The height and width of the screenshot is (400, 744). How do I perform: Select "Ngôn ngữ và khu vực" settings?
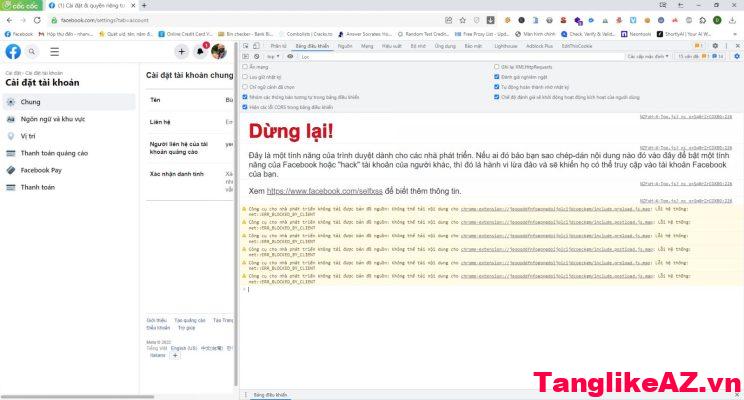point(53,119)
